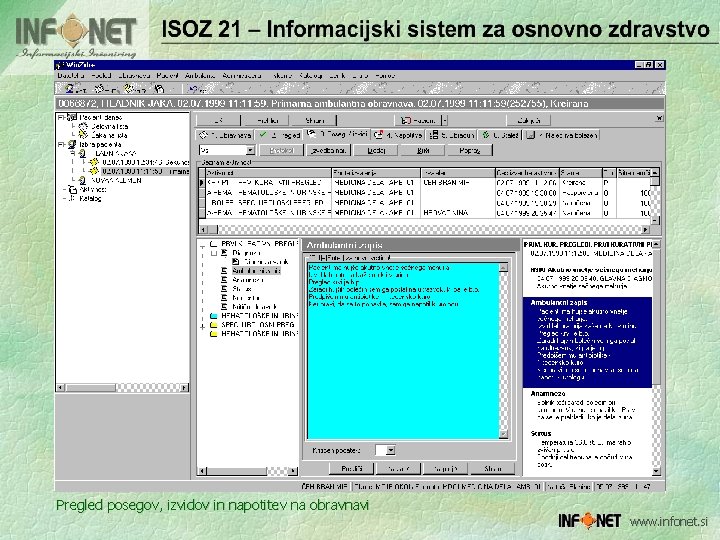Expand the 'SPEC. UROLOŠKI PREGLED' folder node

pyautogui.click(x=202, y=326)
